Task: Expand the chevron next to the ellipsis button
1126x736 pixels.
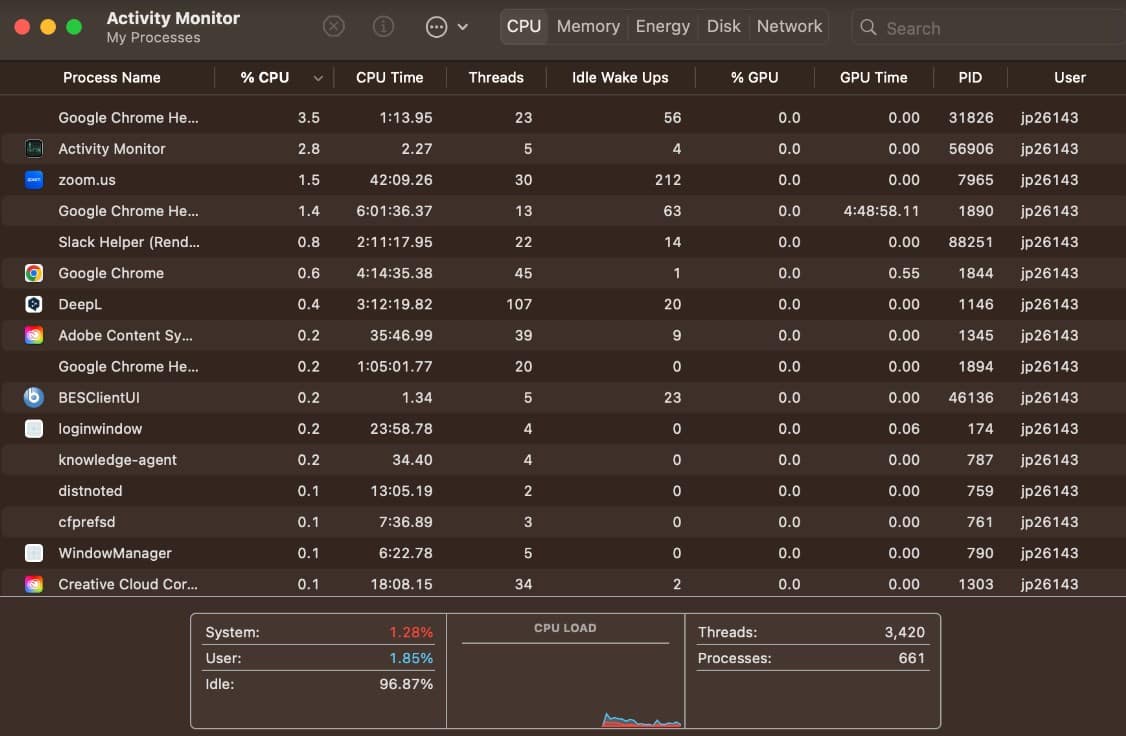Action: [x=463, y=27]
